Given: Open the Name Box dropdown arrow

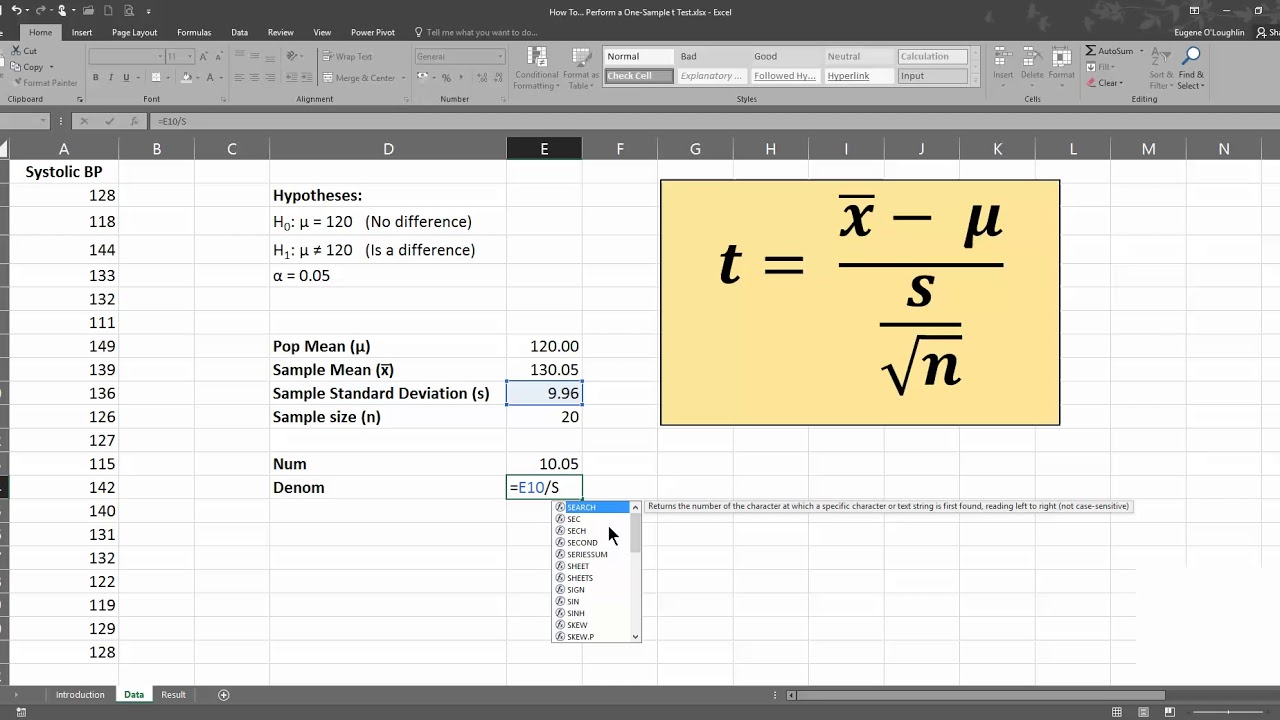Looking at the screenshot, I should (x=43, y=121).
